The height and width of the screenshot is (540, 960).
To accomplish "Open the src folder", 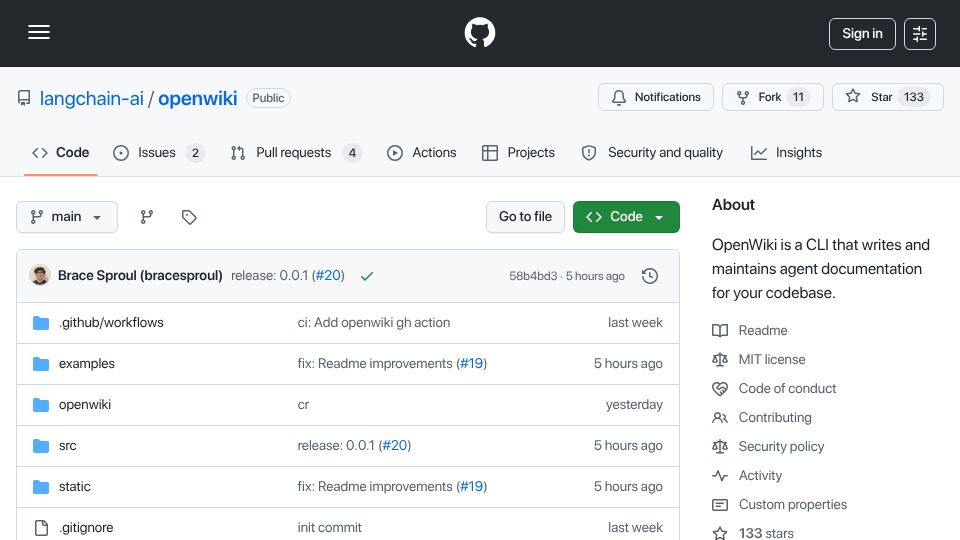I will click(68, 446).
